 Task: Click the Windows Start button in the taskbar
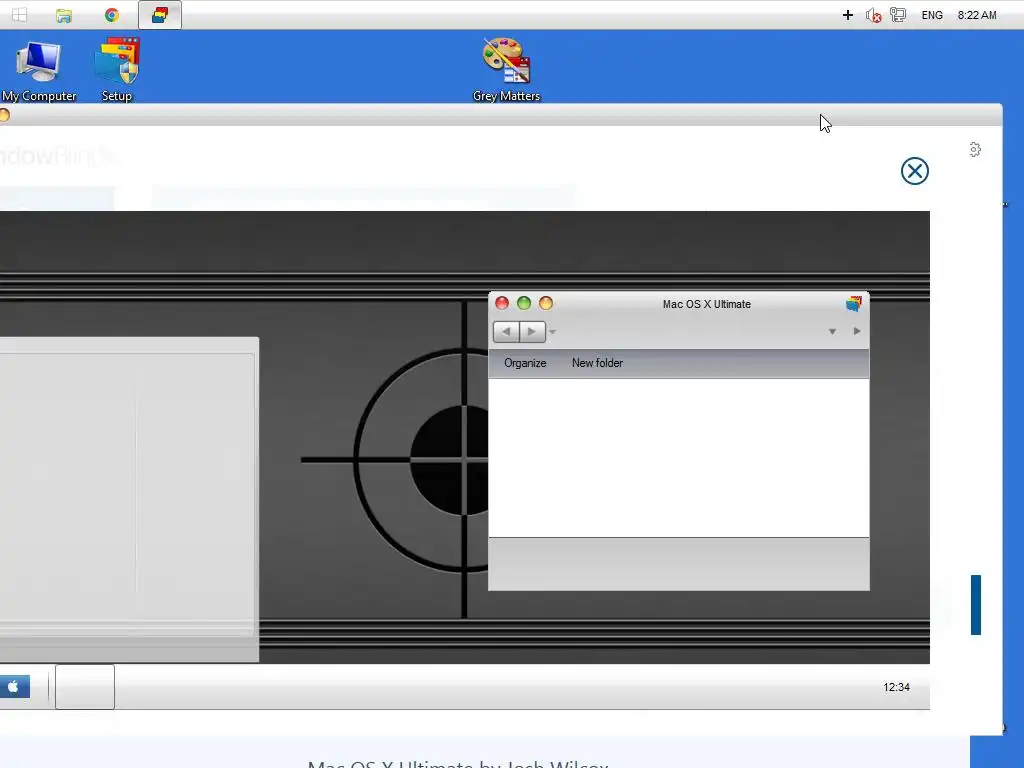[20, 15]
